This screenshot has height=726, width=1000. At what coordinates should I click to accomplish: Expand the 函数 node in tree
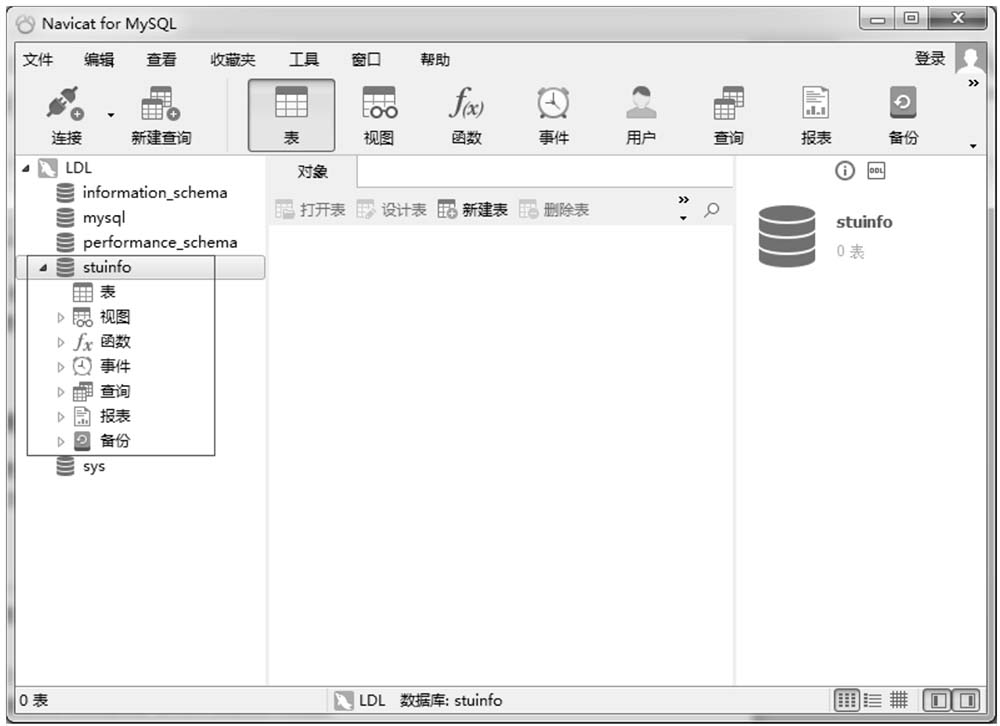61,343
